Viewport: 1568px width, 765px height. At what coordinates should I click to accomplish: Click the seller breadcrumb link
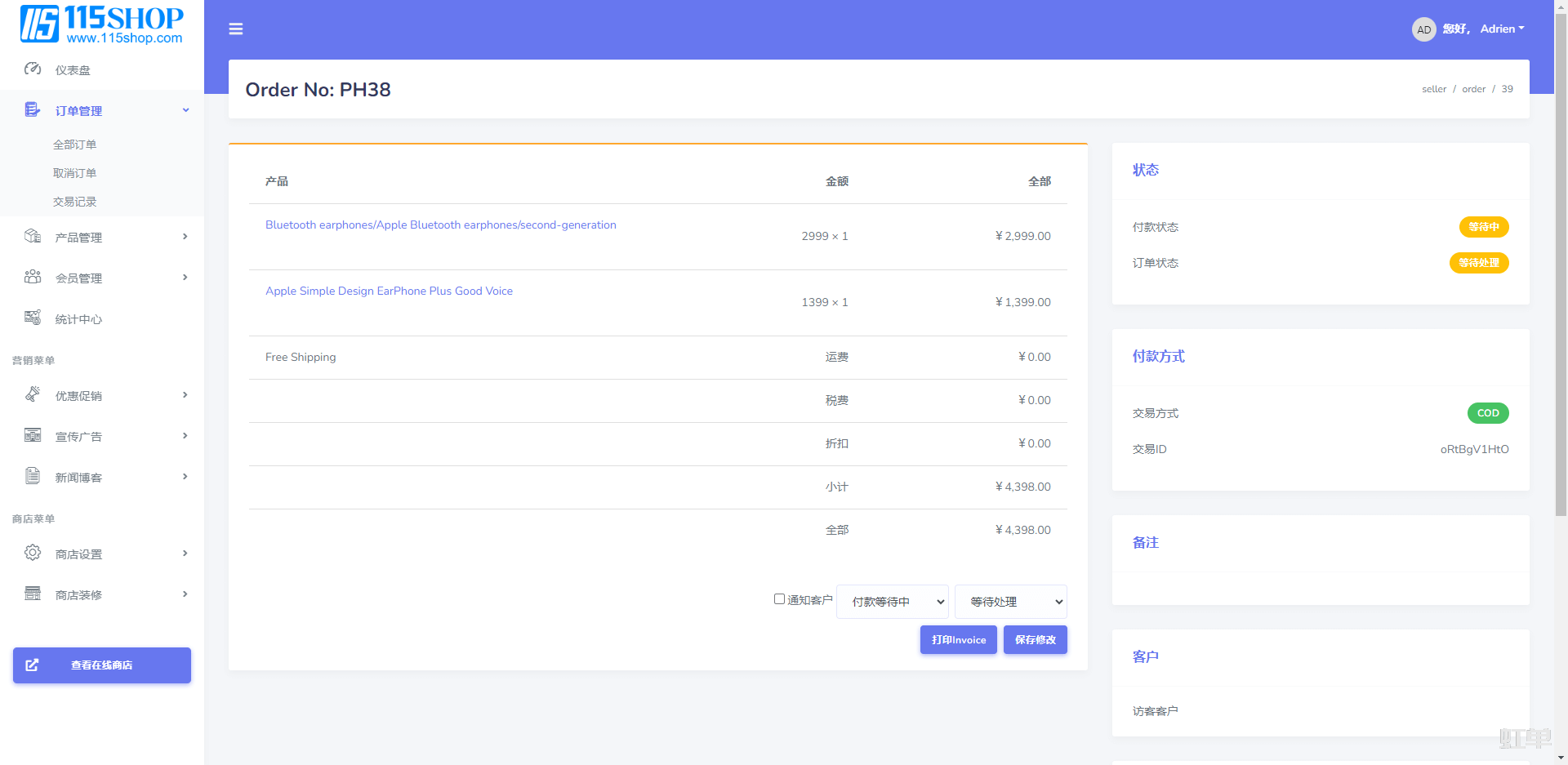[1434, 89]
